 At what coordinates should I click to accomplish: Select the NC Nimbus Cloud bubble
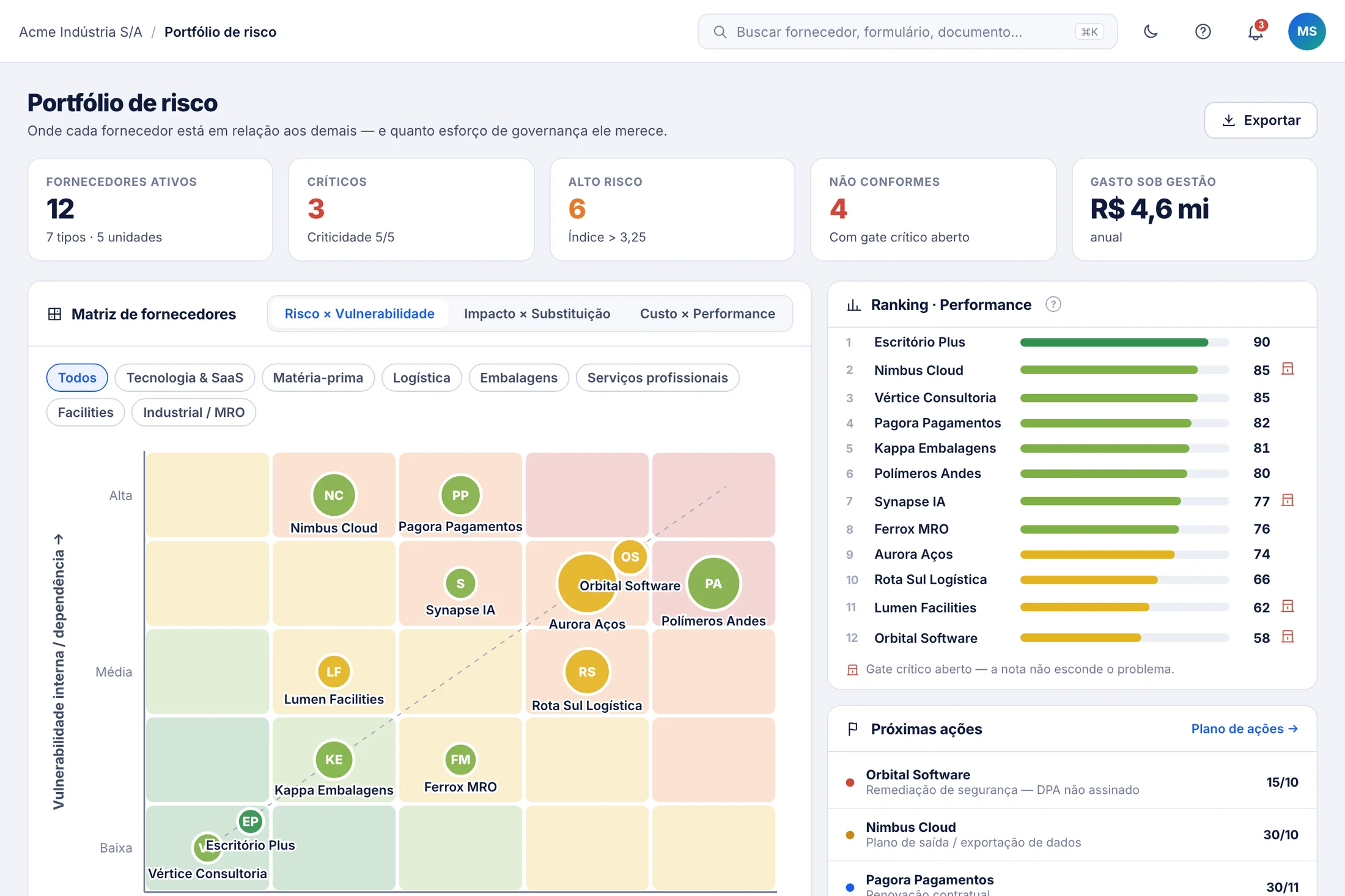coord(334,495)
